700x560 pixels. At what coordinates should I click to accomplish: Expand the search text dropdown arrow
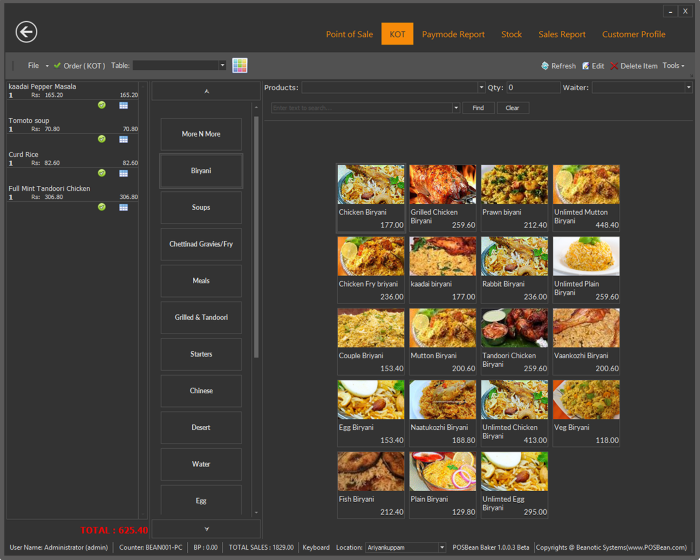tap(456, 108)
